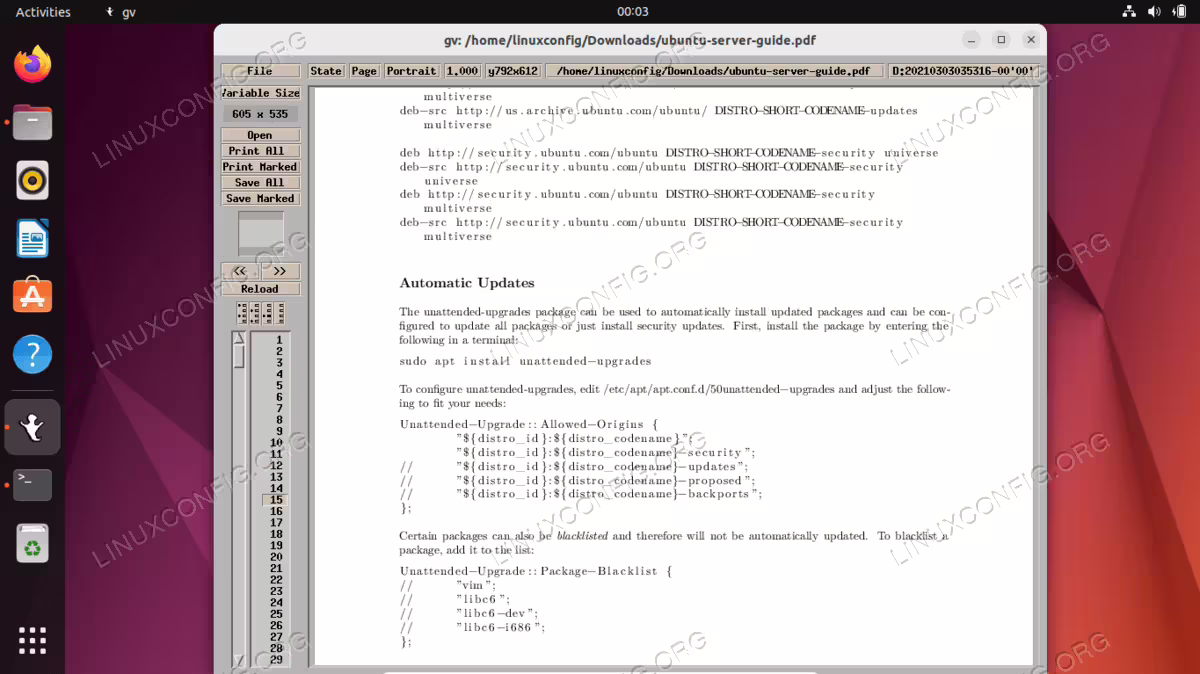
Task: Open the Help icon in the dock
Action: tap(33, 355)
